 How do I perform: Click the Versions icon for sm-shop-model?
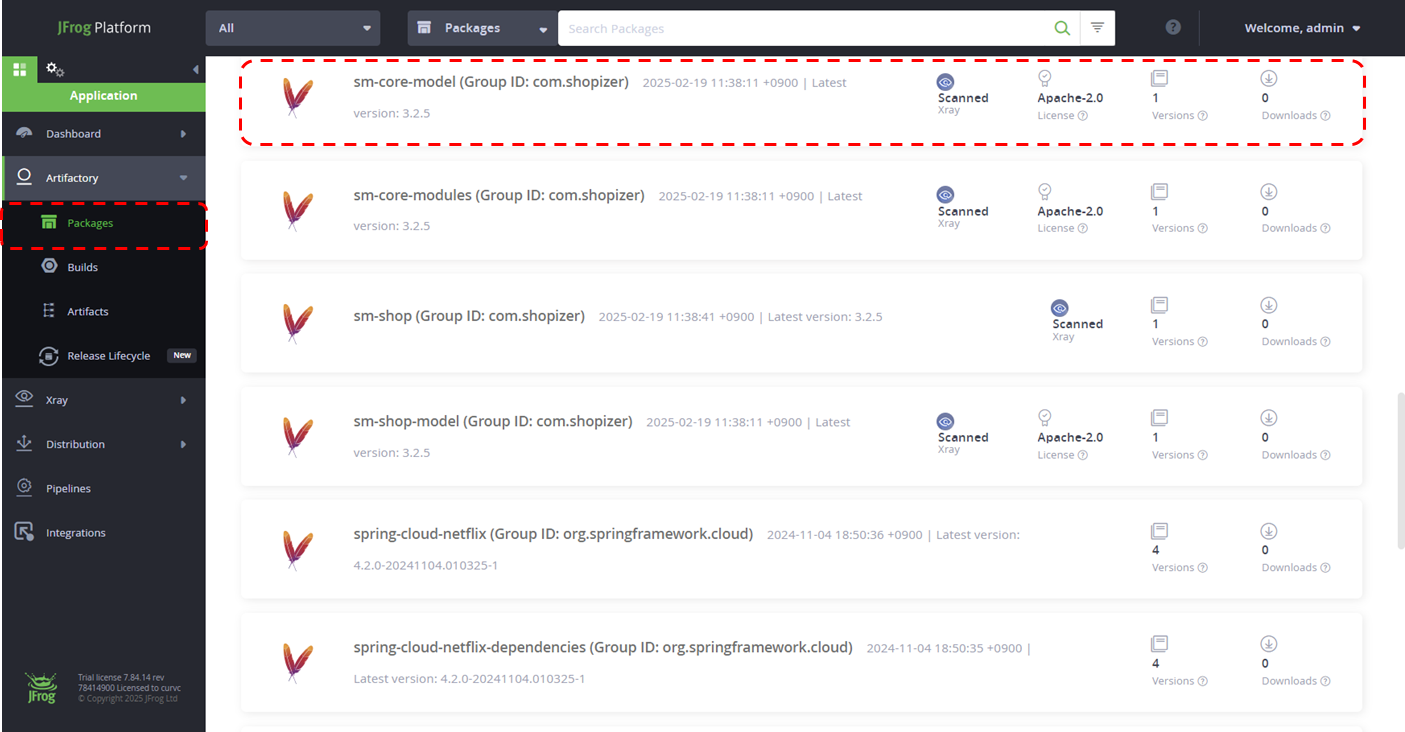[x=1160, y=417]
